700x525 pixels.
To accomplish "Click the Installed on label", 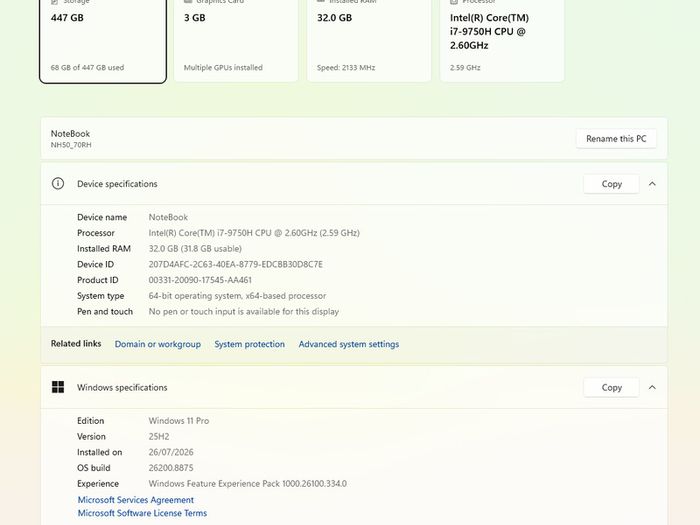I will pyautogui.click(x=99, y=452).
